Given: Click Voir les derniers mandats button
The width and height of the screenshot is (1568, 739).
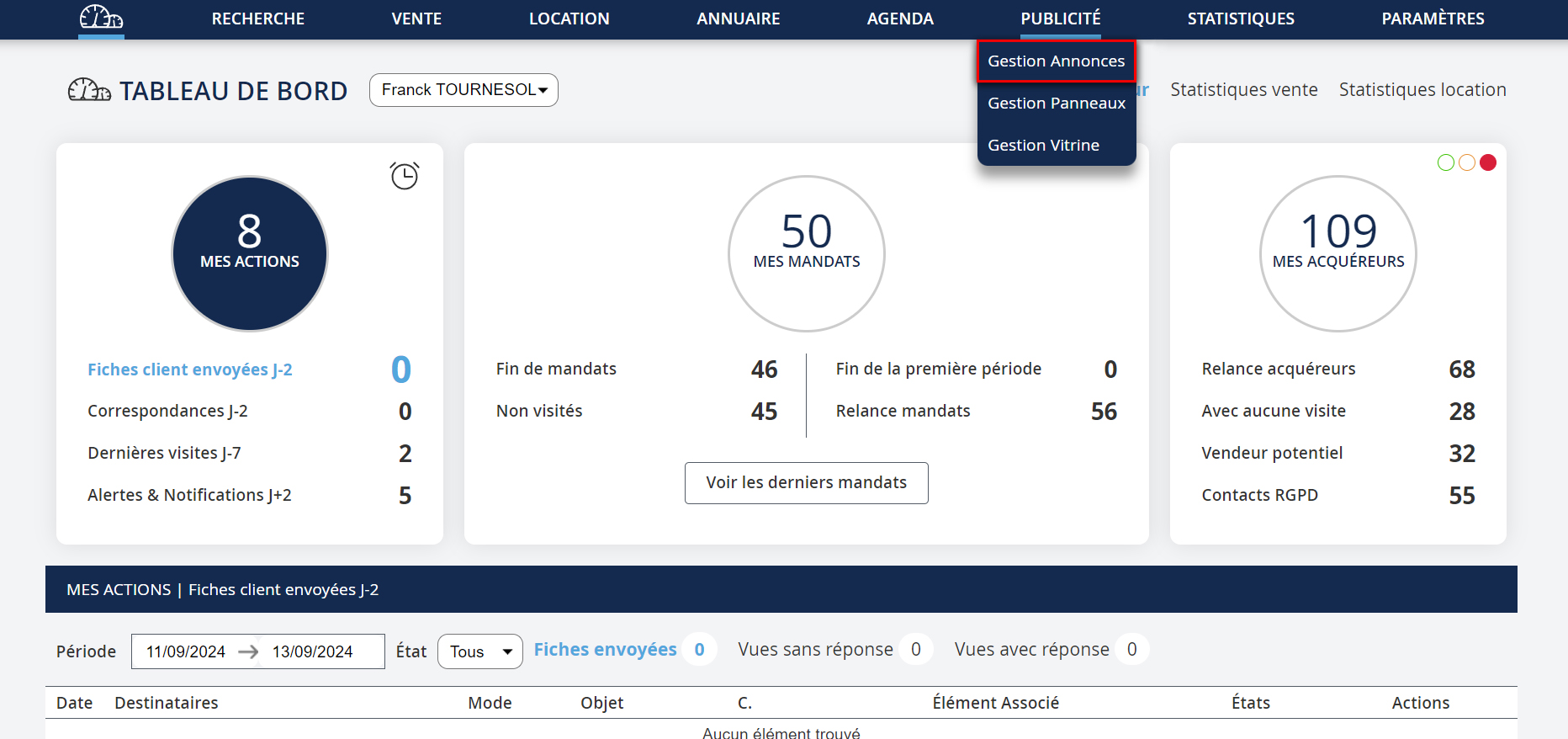Looking at the screenshot, I should [806, 483].
